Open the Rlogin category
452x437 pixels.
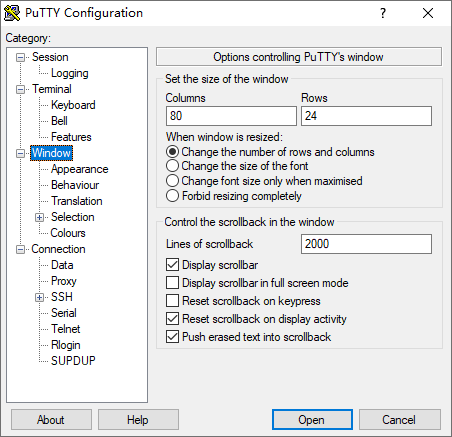point(66,345)
